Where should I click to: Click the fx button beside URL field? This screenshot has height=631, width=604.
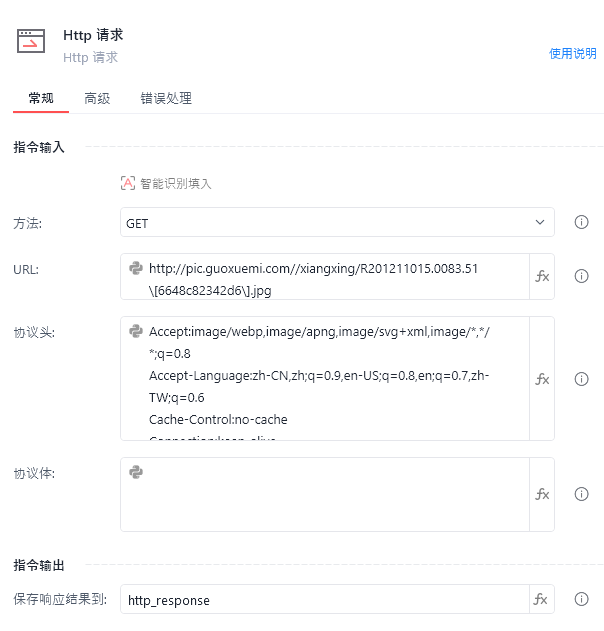[x=542, y=276]
